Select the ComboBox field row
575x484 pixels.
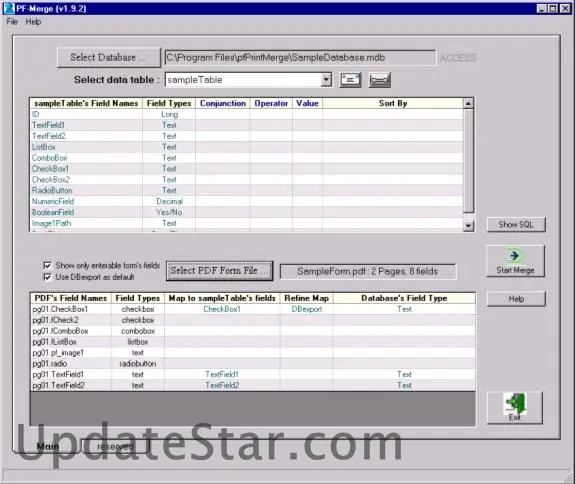[246, 158]
